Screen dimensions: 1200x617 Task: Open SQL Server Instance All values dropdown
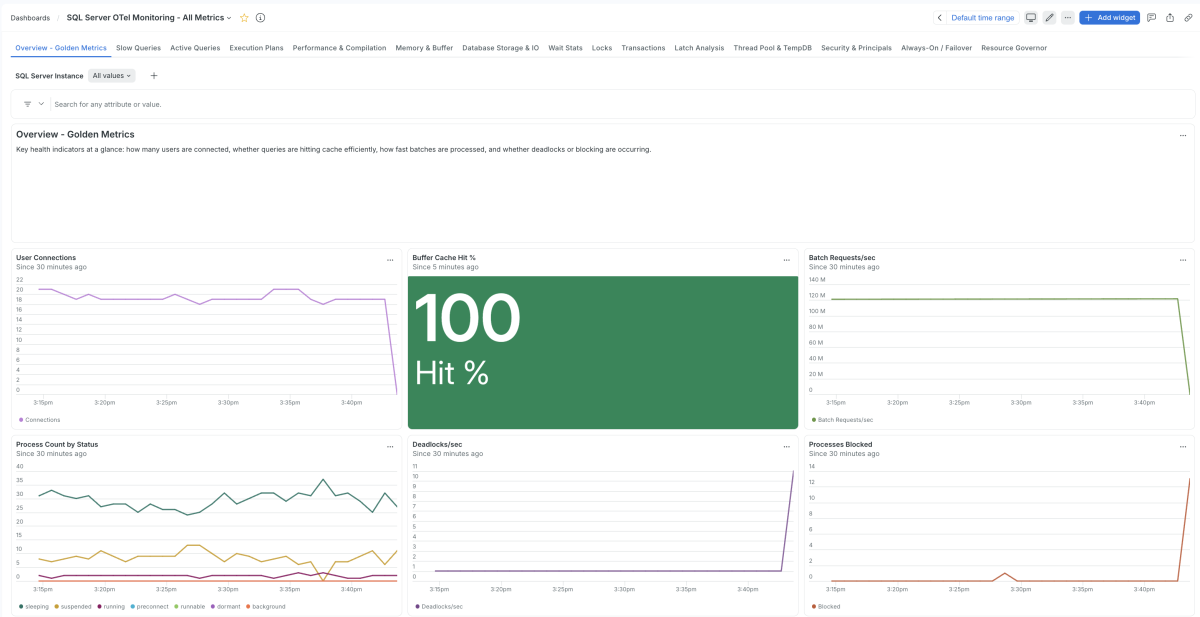tap(111, 76)
